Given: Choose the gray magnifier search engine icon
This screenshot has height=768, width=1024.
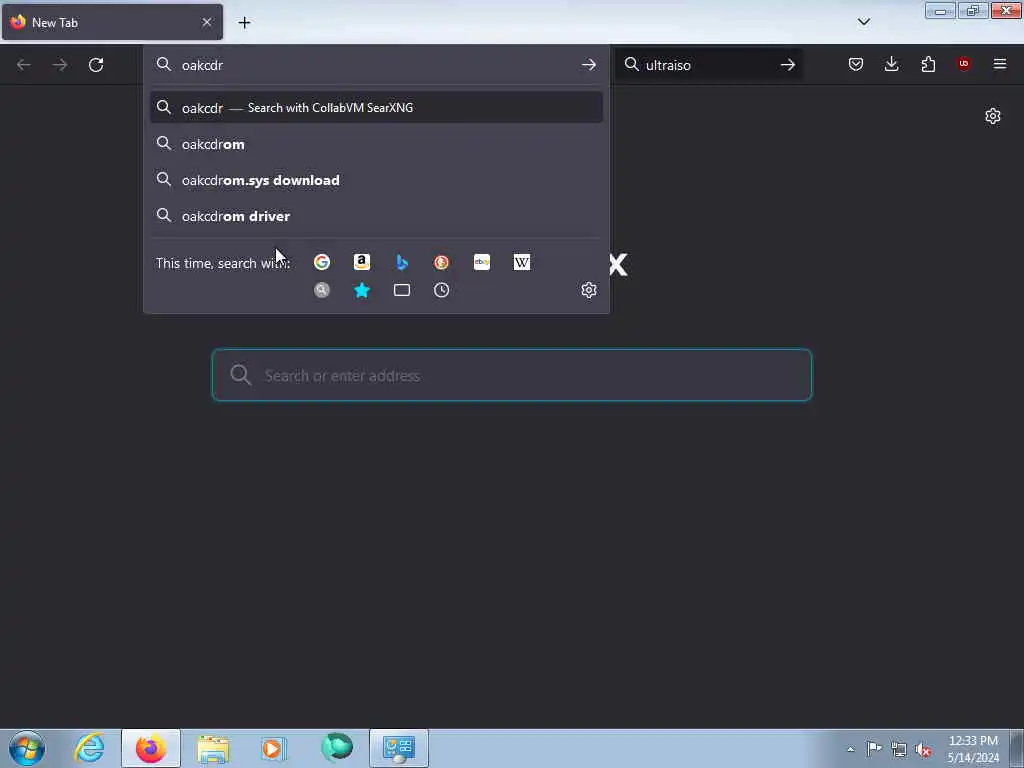Looking at the screenshot, I should 322,290.
